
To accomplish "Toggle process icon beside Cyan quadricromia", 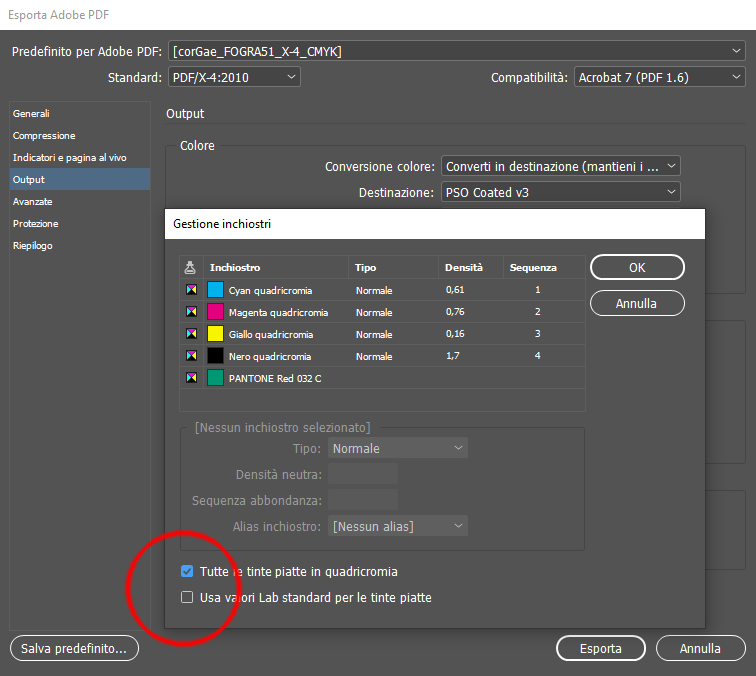I will [191, 290].
